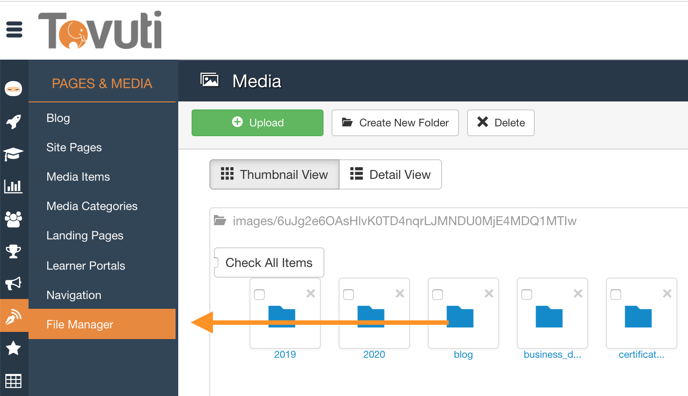Screen dimensions: 688x396
Task: Click the green Upload button
Action: [258, 122]
